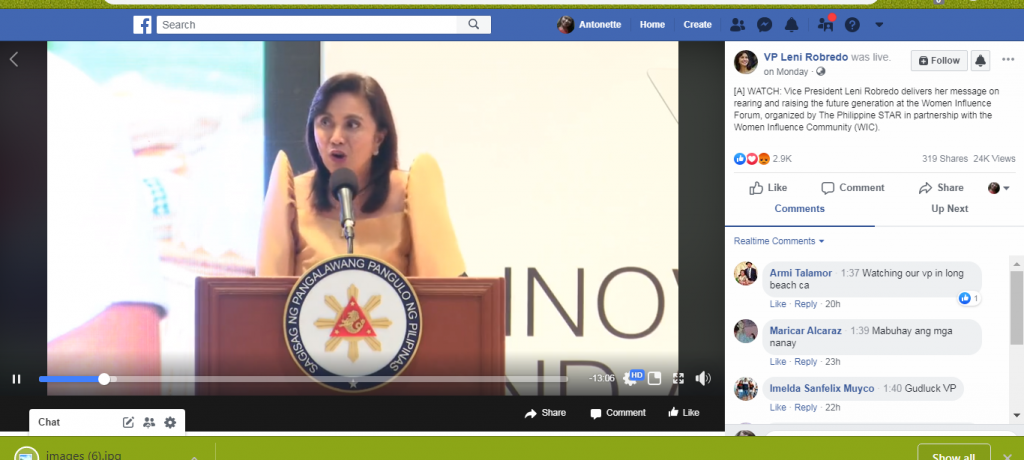Go to Home in the navbar
The width and height of the screenshot is (1024, 460).
(652, 24)
